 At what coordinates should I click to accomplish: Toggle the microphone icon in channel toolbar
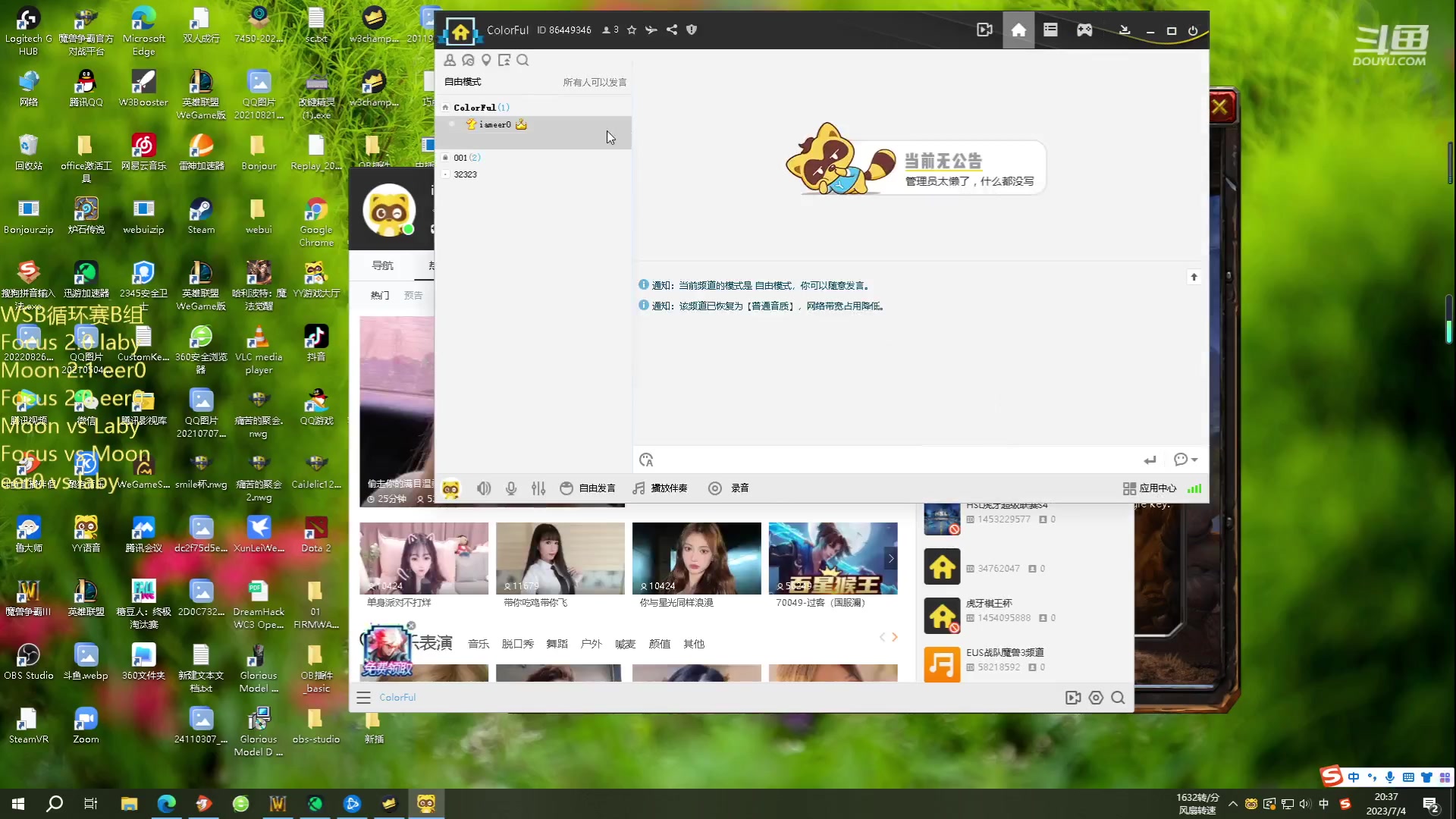click(511, 488)
